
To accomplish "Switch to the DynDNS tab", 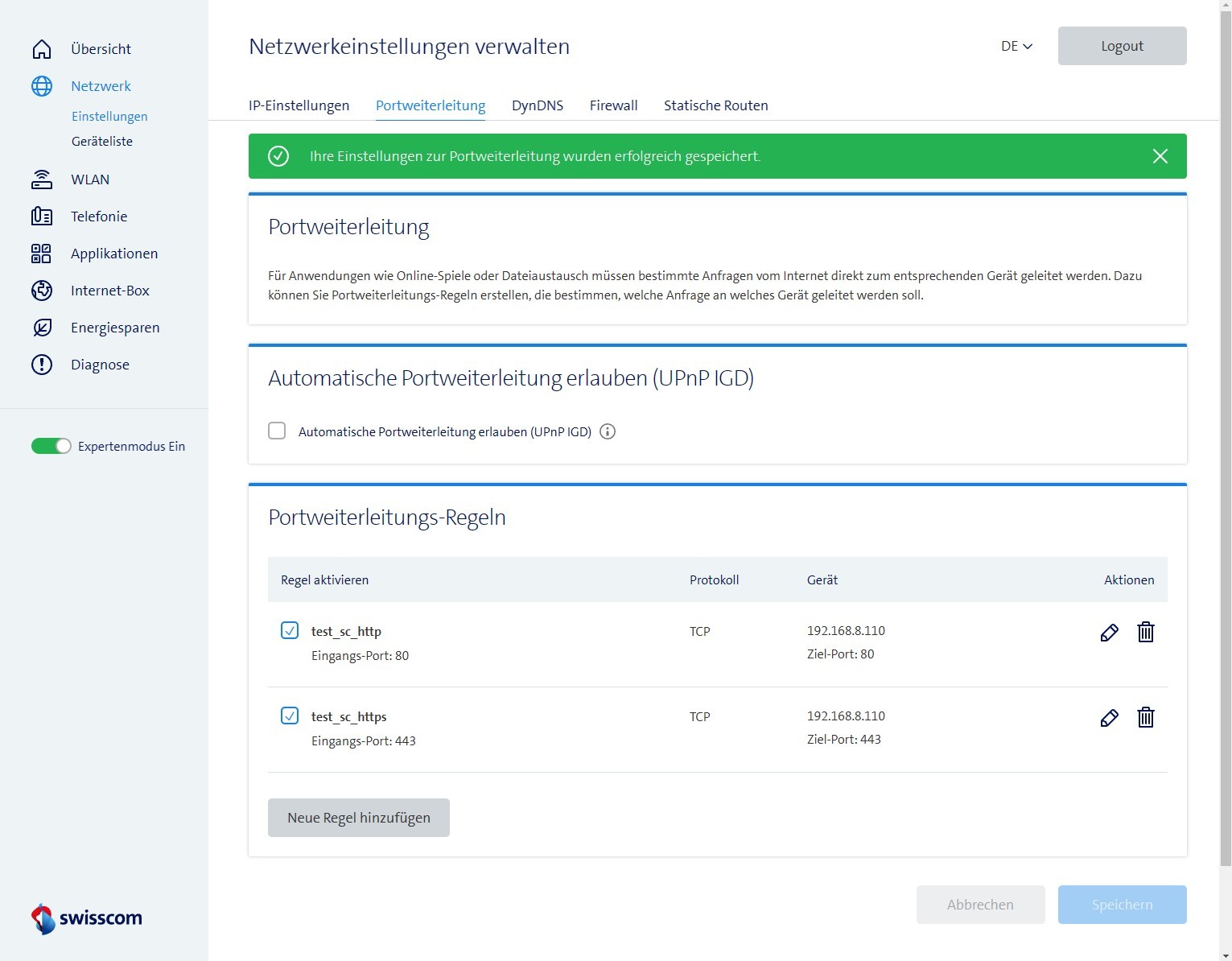I will pyautogui.click(x=537, y=105).
